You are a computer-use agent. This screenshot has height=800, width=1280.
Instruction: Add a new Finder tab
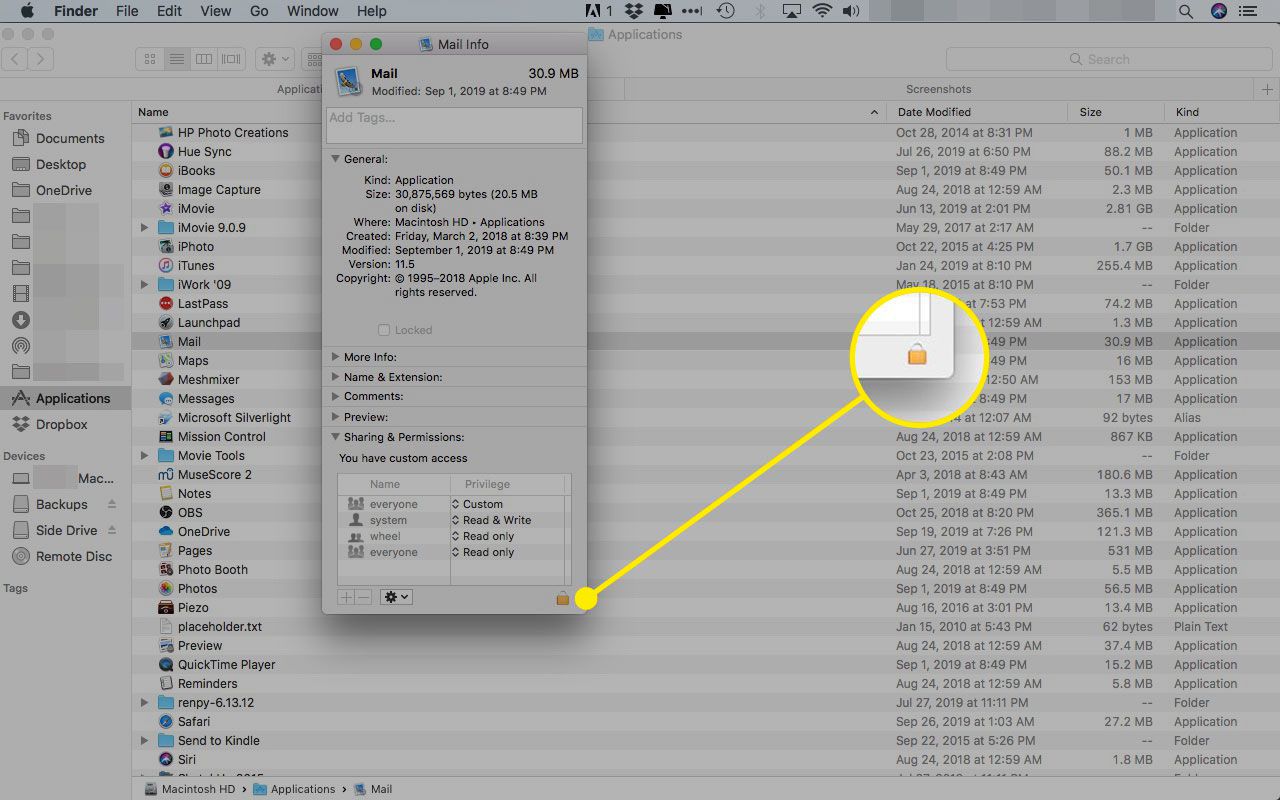pos(1267,89)
